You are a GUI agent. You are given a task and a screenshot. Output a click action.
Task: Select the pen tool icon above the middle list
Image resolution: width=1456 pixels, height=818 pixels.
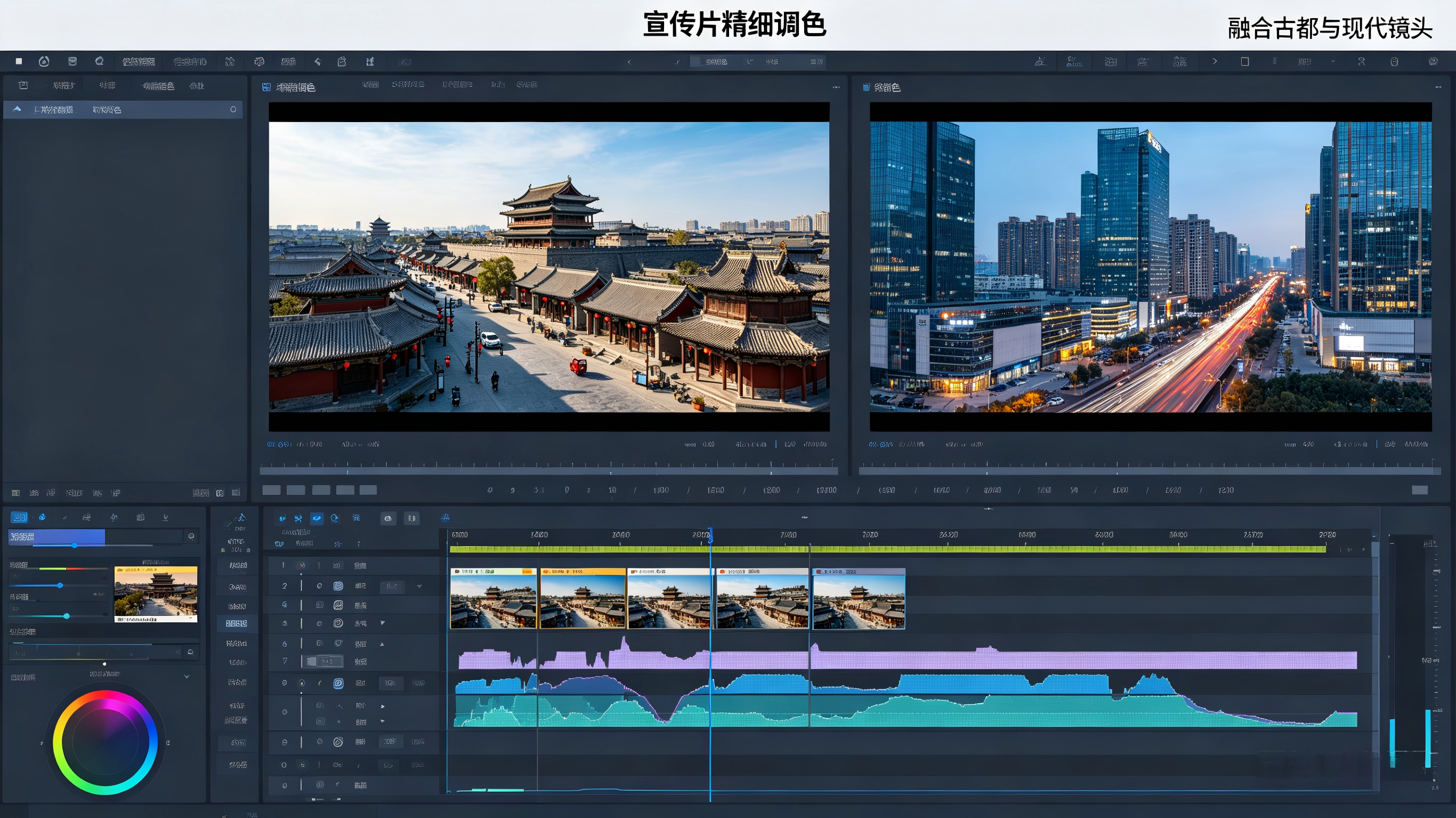pos(241,518)
